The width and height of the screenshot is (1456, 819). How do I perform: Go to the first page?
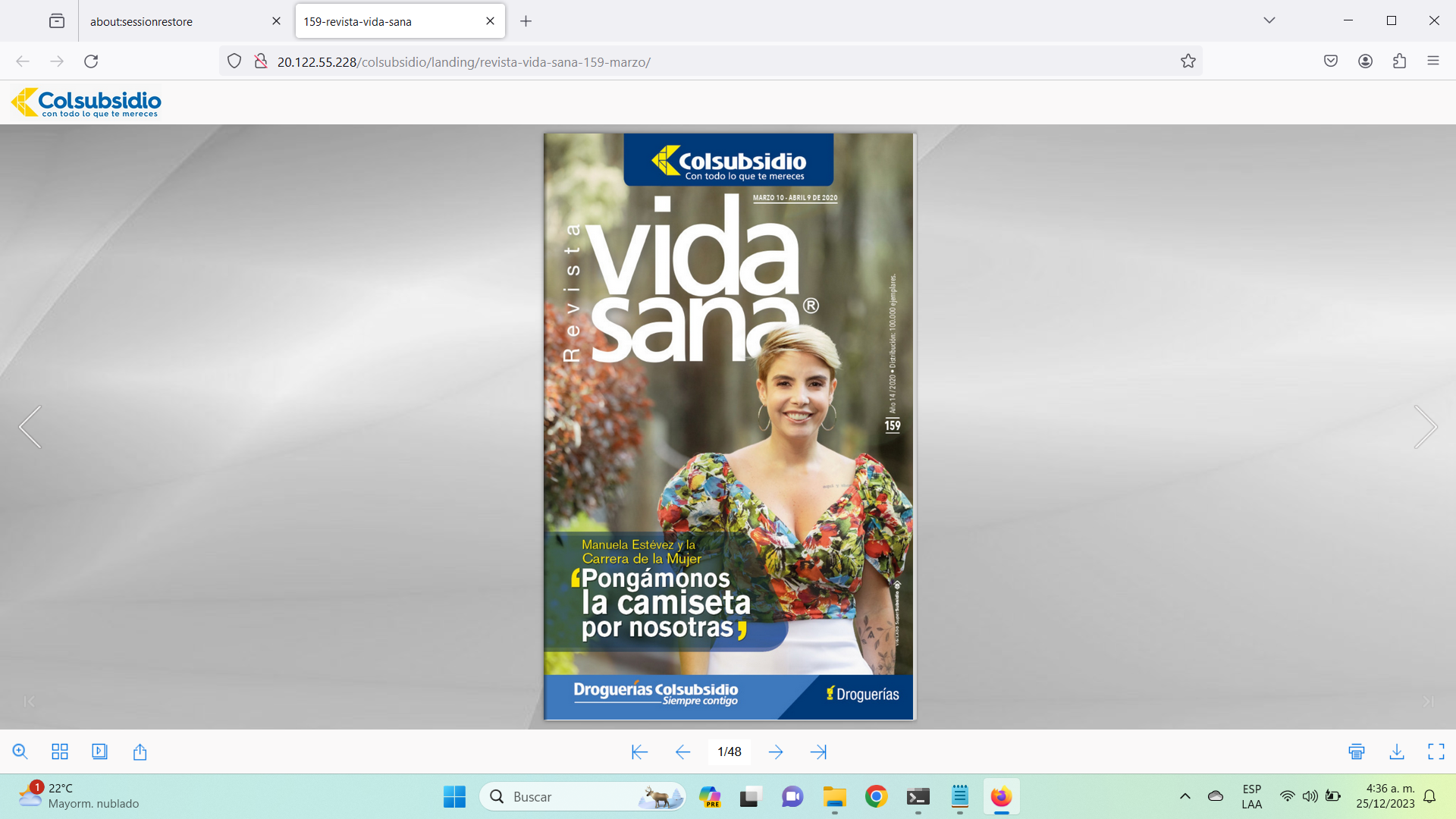point(639,752)
